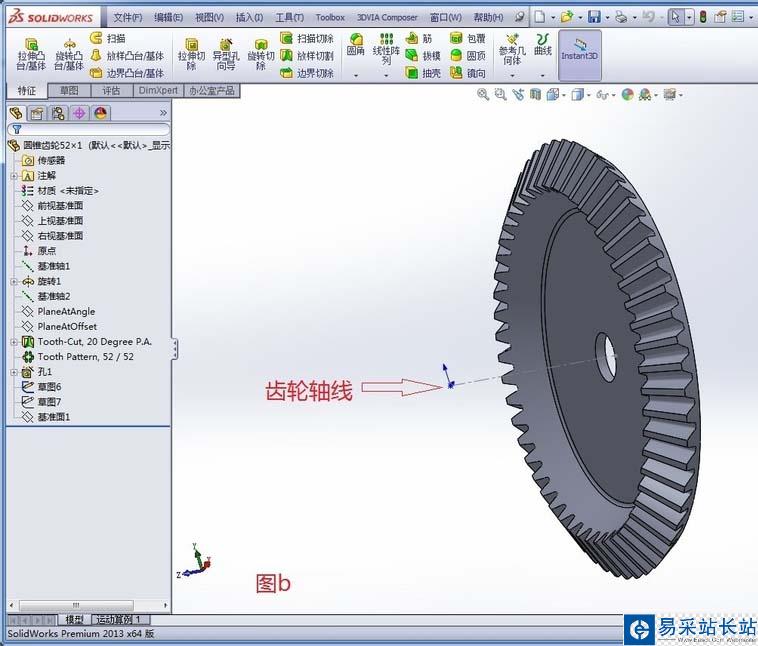Open the 参考几何体 reference geometry tool
Screen dimensions: 758x646
512,49
